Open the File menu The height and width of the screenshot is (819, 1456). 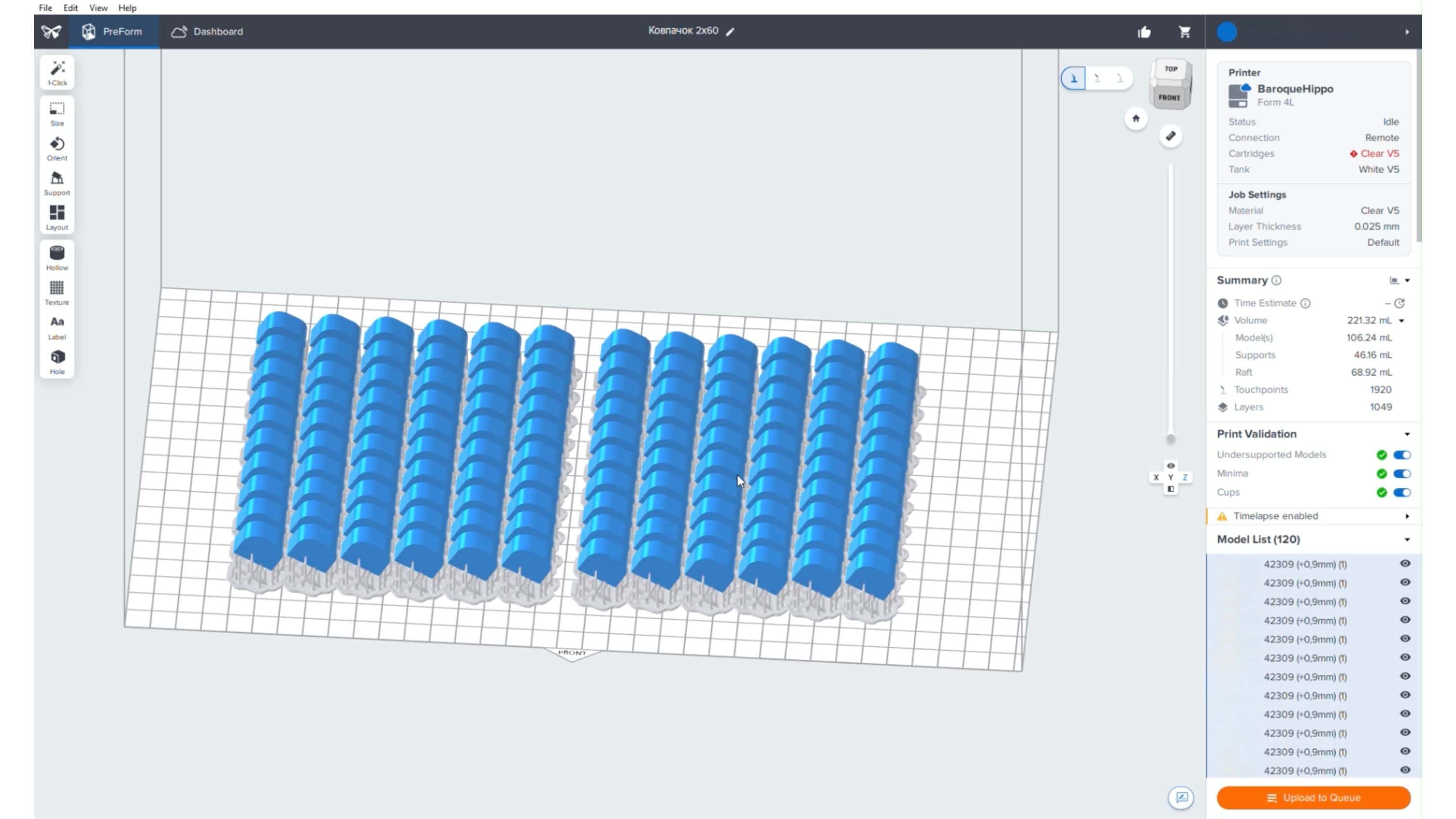pos(45,8)
